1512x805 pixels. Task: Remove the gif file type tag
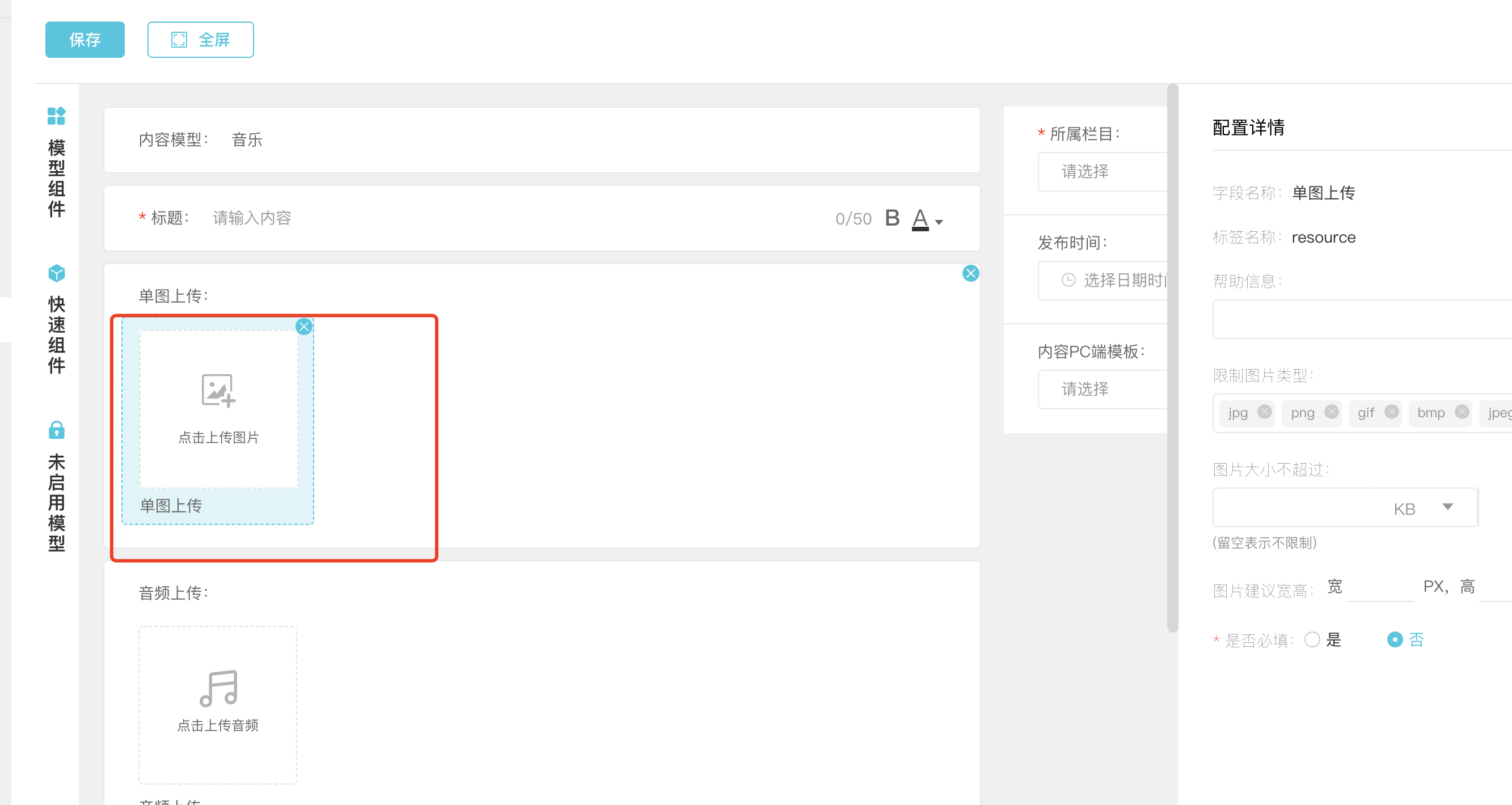pos(1391,412)
